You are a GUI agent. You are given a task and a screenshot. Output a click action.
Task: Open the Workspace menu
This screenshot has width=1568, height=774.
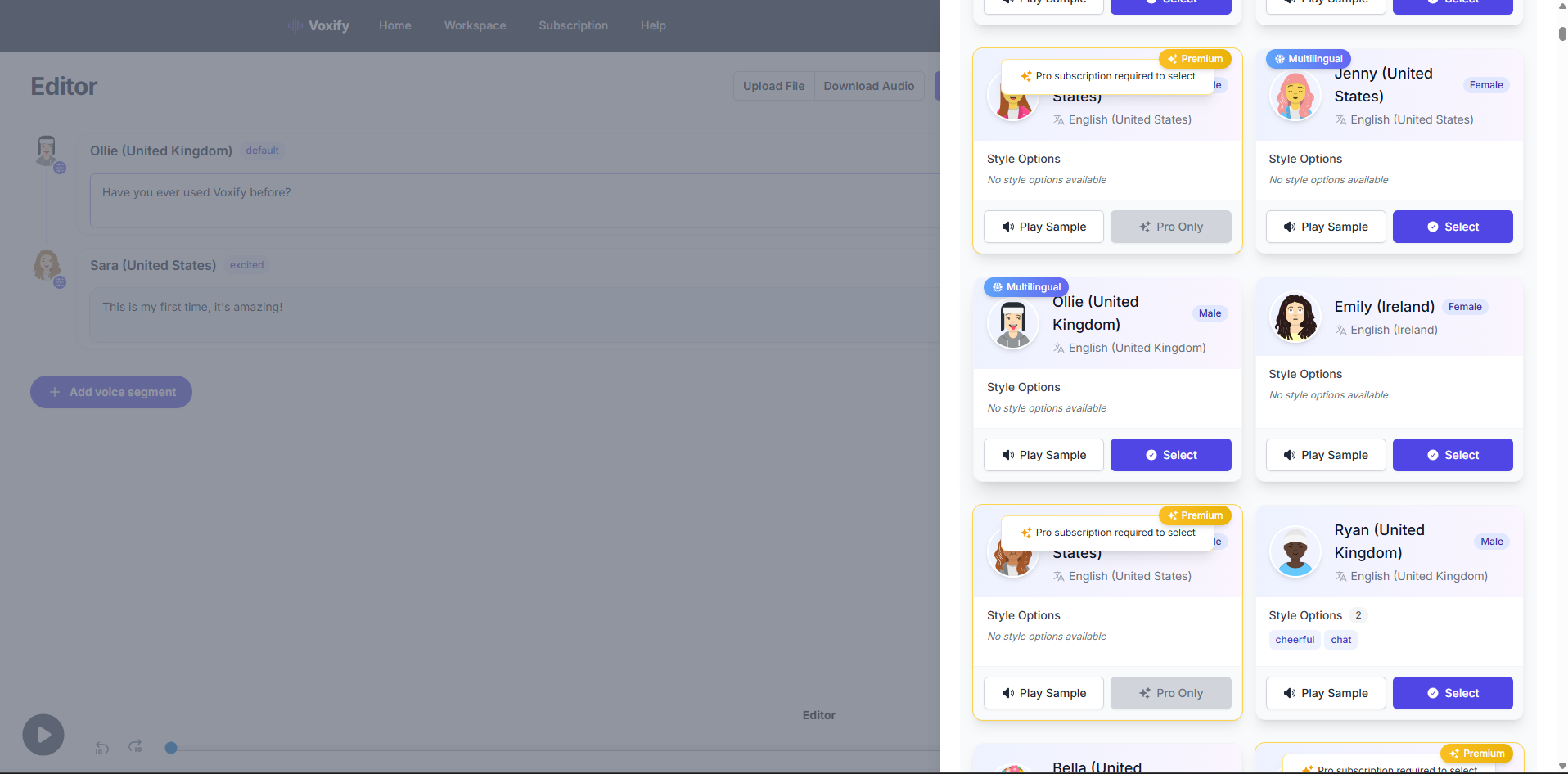[475, 25]
